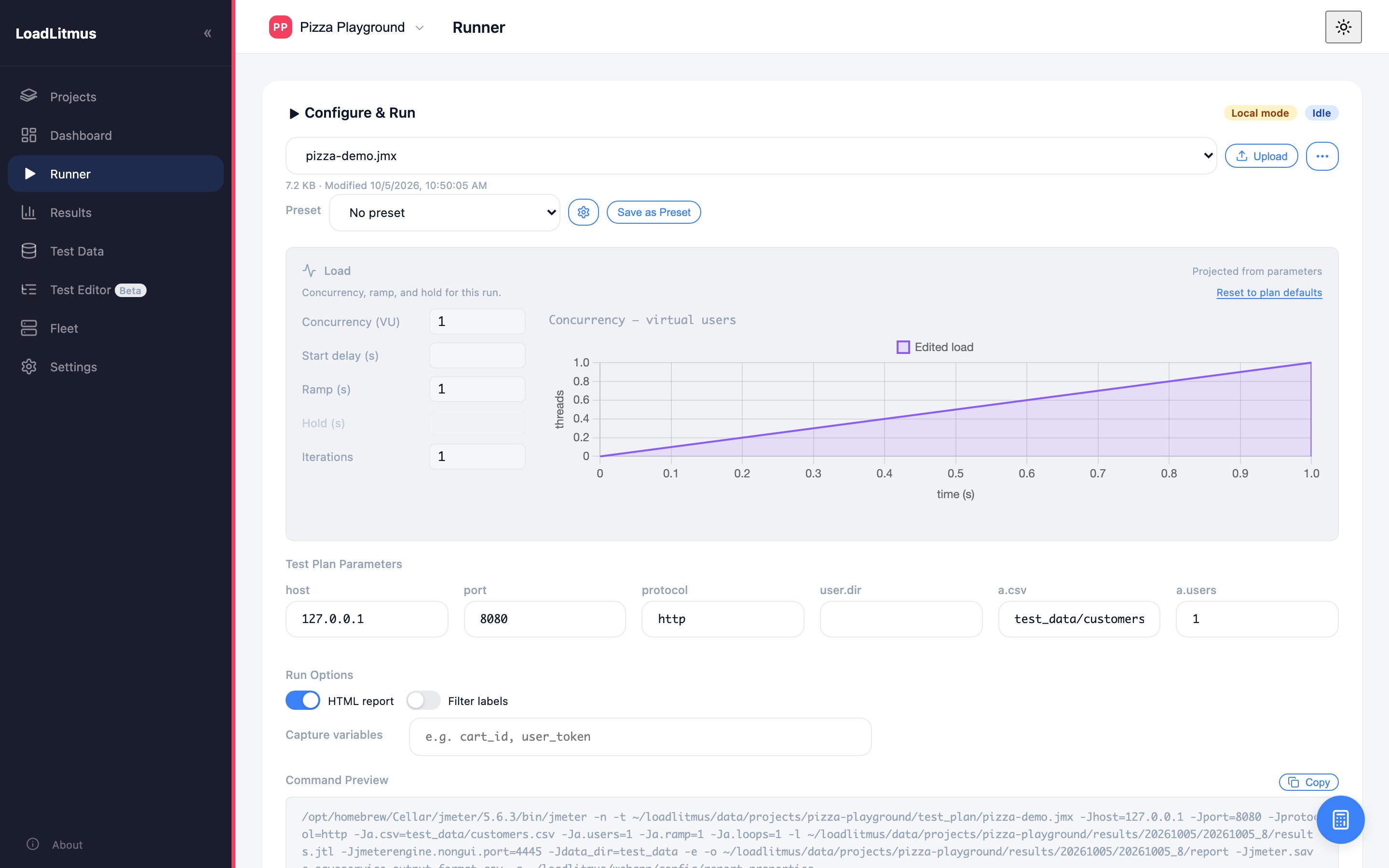1389x868 pixels.
Task: Click the Fleet servers icon
Action: [29, 328]
